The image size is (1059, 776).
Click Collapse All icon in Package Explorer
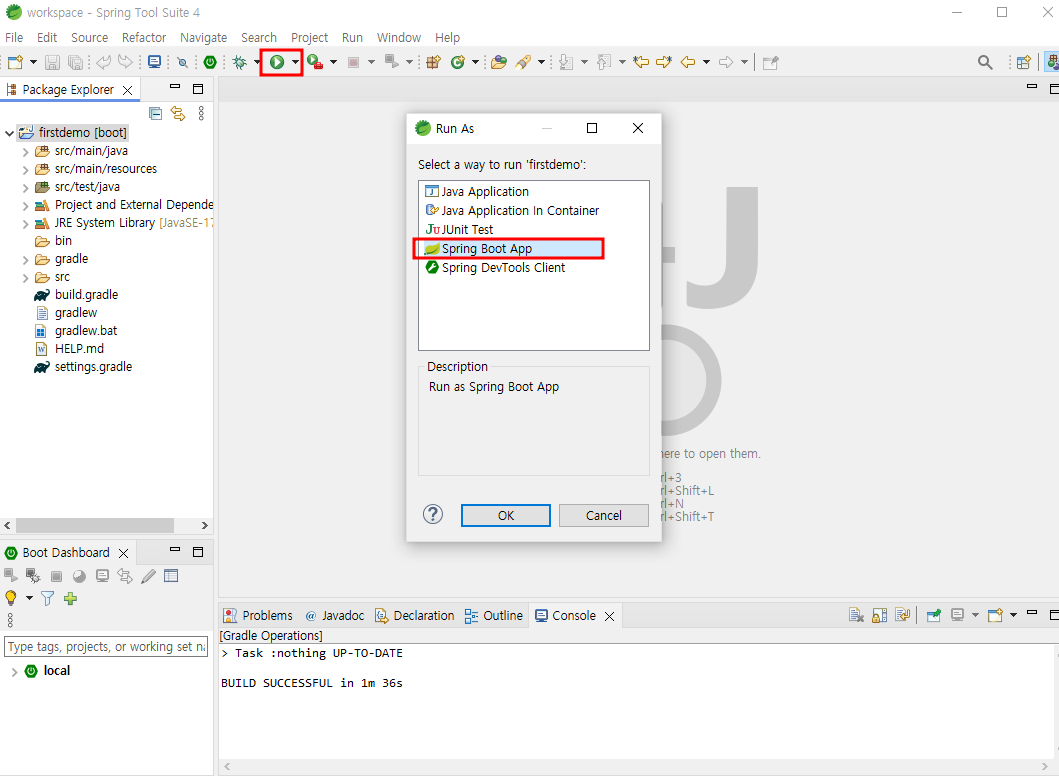click(x=155, y=113)
